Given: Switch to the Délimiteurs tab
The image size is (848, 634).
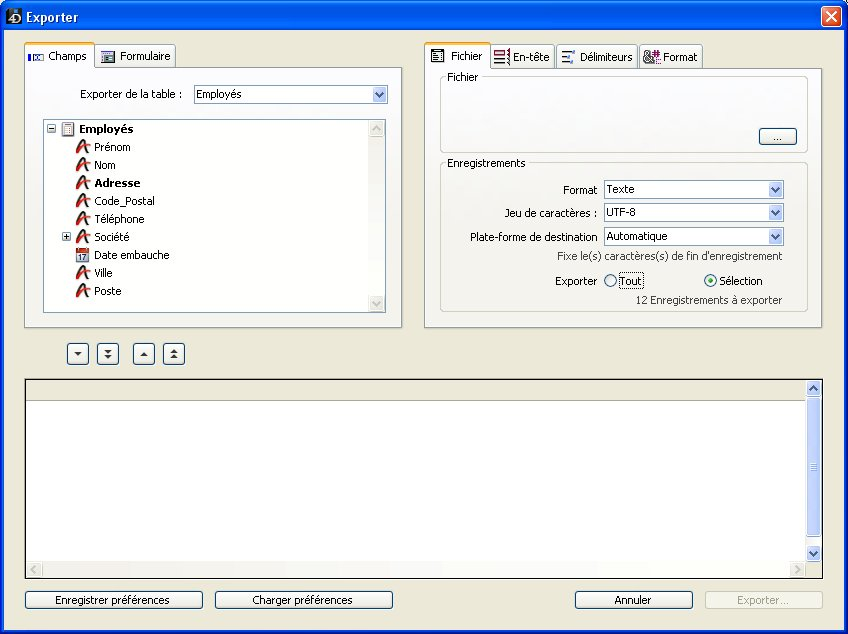Looking at the screenshot, I should point(596,57).
